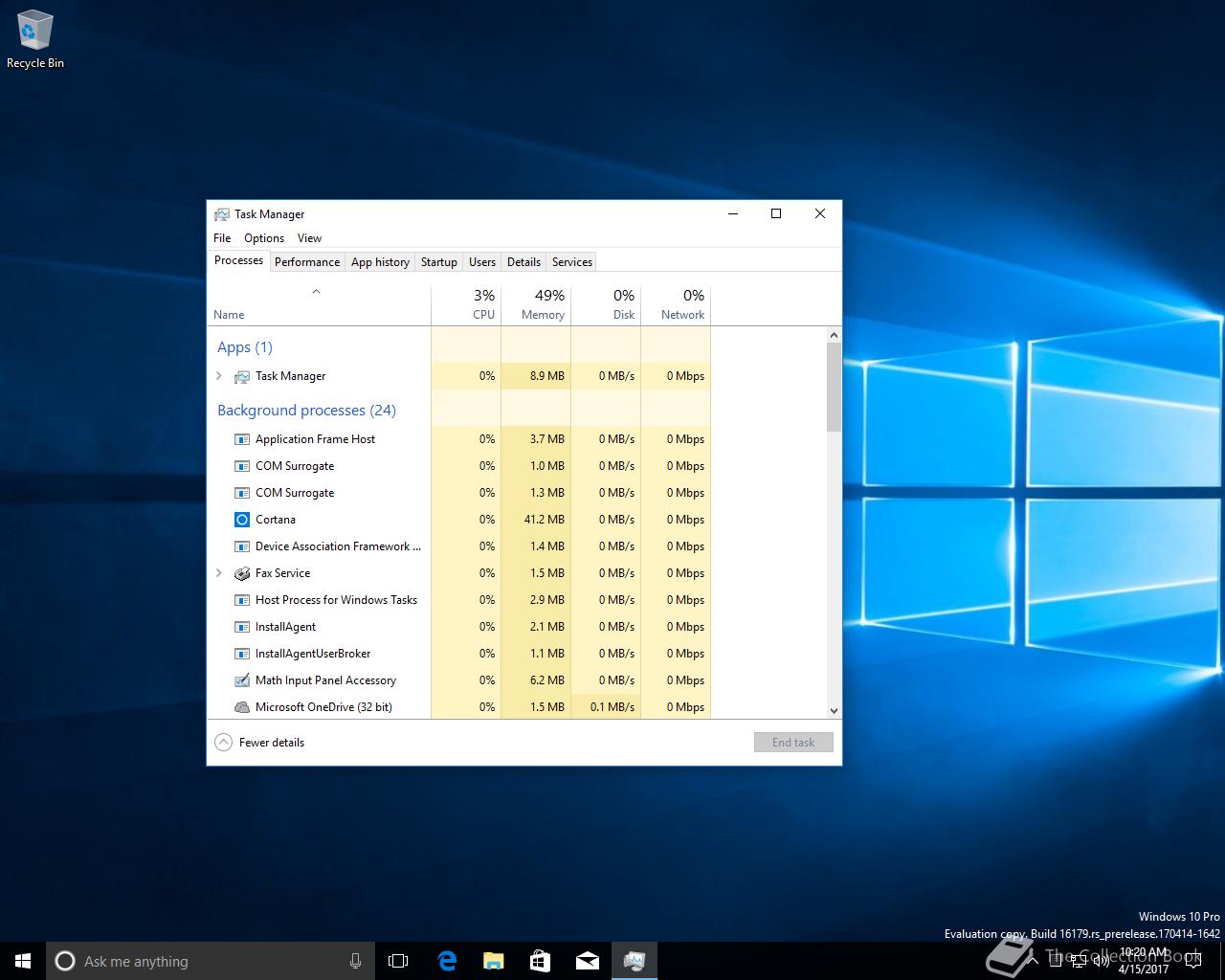The height and width of the screenshot is (980, 1225).
Task: Open the View menu
Action: click(309, 238)
